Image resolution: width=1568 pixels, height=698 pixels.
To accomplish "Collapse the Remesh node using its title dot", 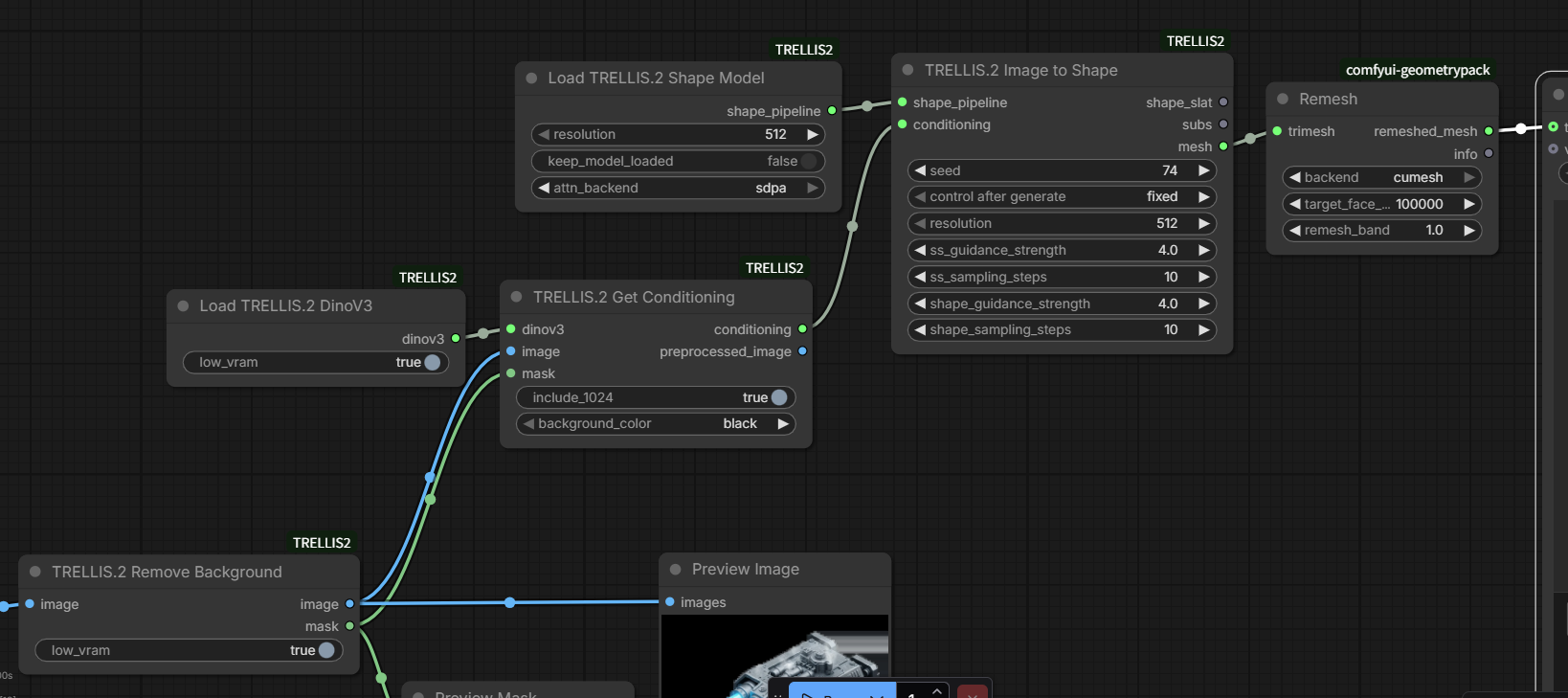I will pyautogui.click(x=1283, y=99).
